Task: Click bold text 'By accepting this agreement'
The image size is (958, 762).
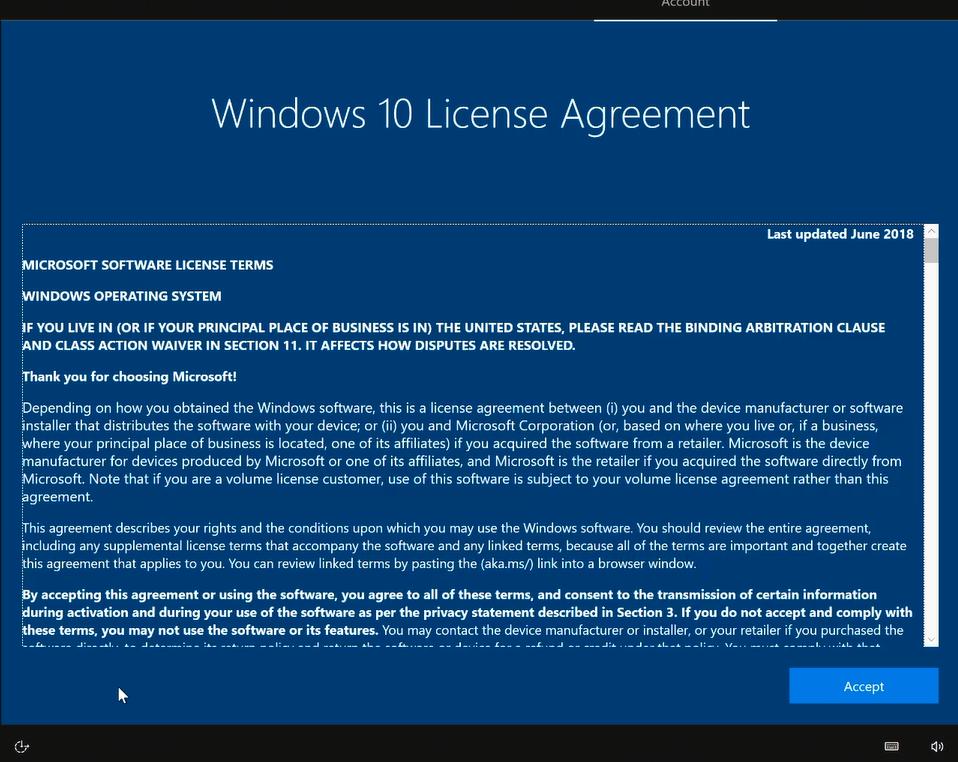Action: pyautogui.click(x=120, y=594)
